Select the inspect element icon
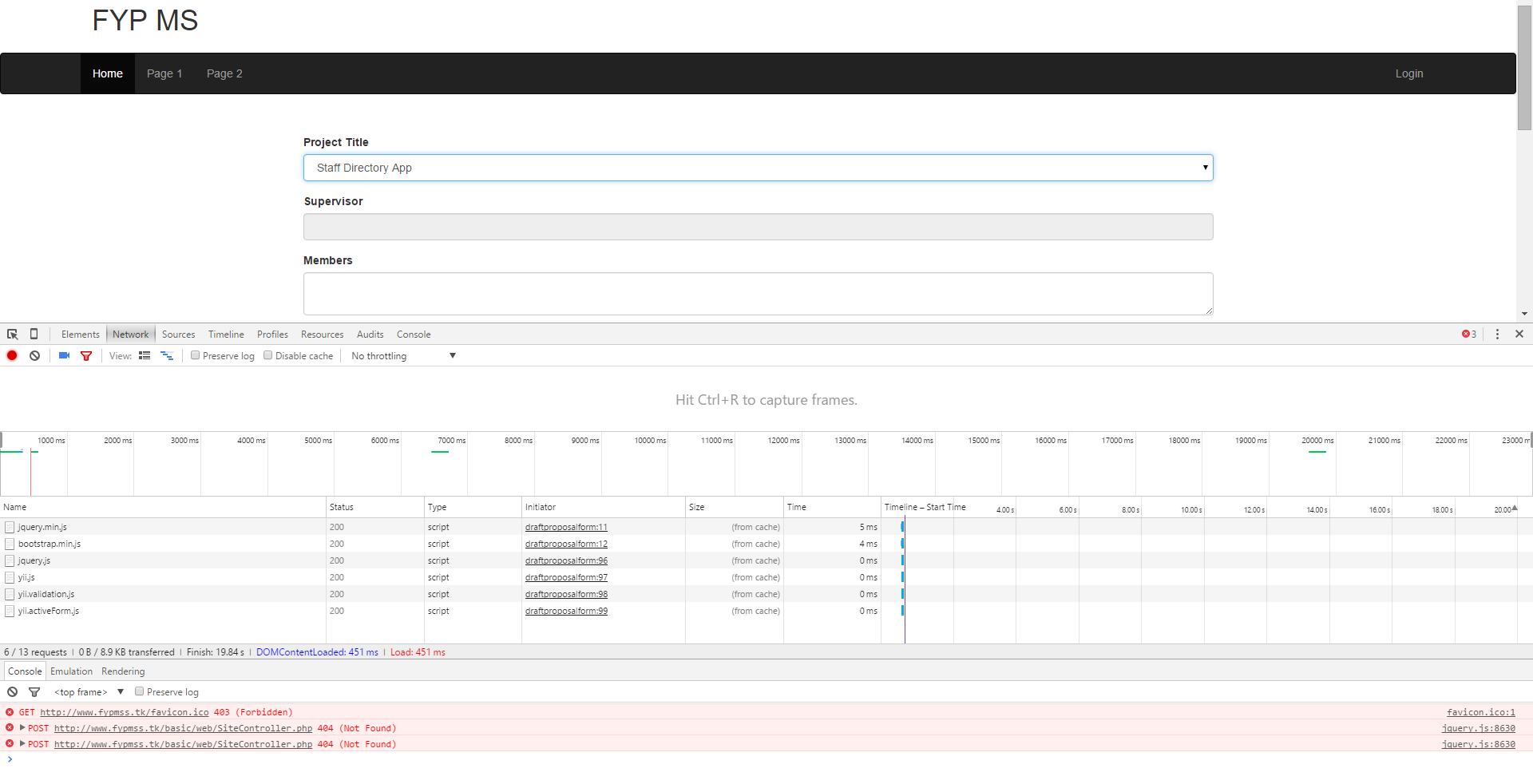 point(13,334)
